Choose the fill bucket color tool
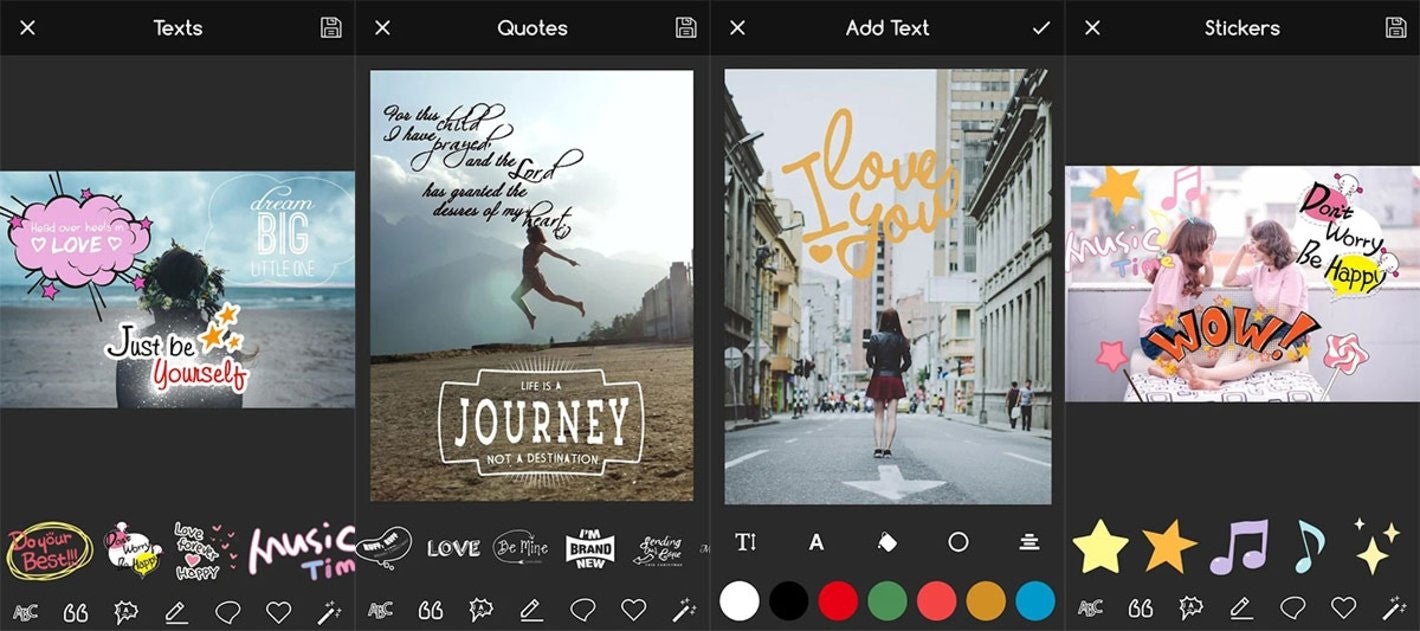The image size is (1420, 631). (x=887, y=541)
